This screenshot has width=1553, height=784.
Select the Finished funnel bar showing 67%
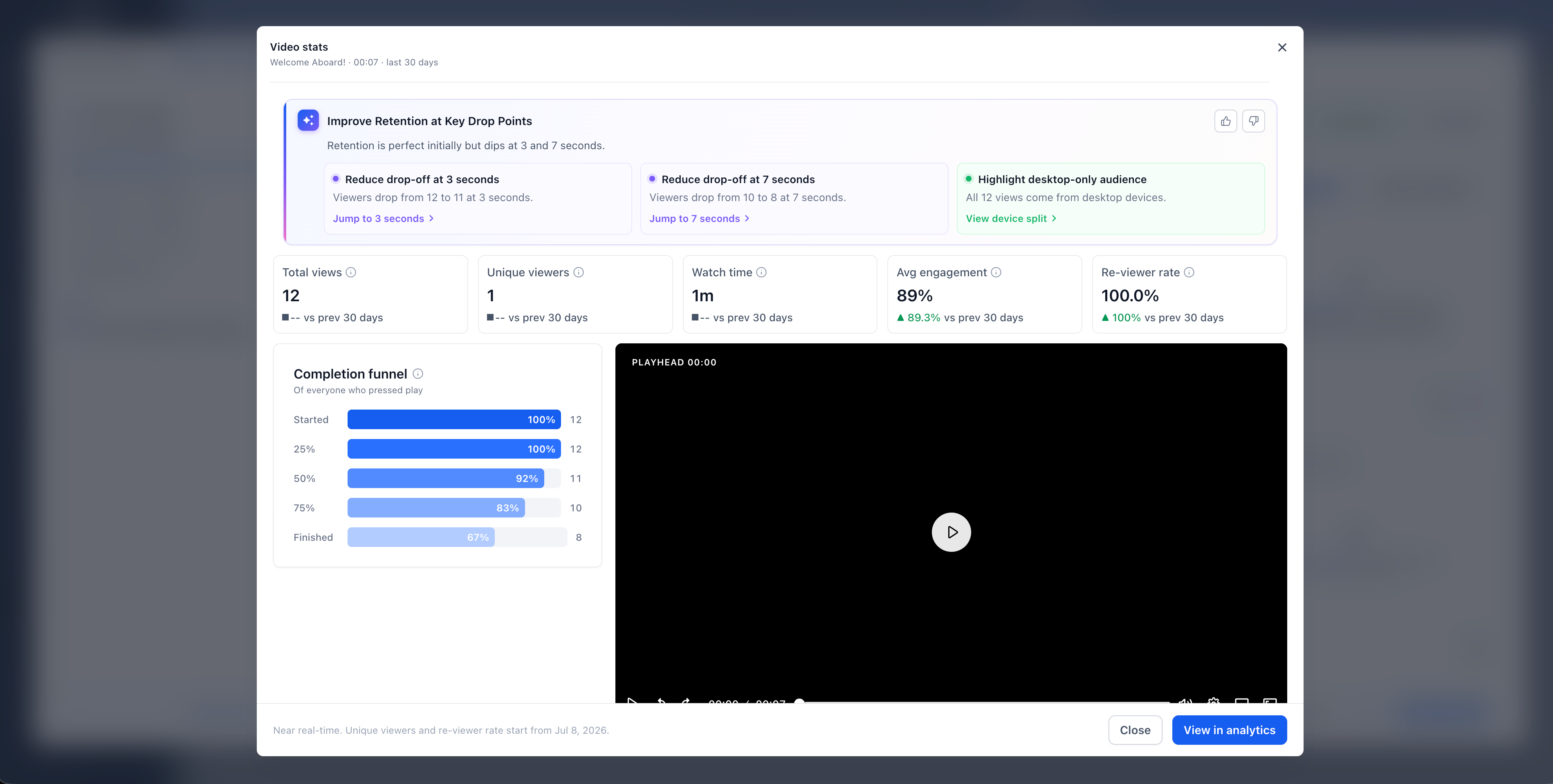point(421,538)
